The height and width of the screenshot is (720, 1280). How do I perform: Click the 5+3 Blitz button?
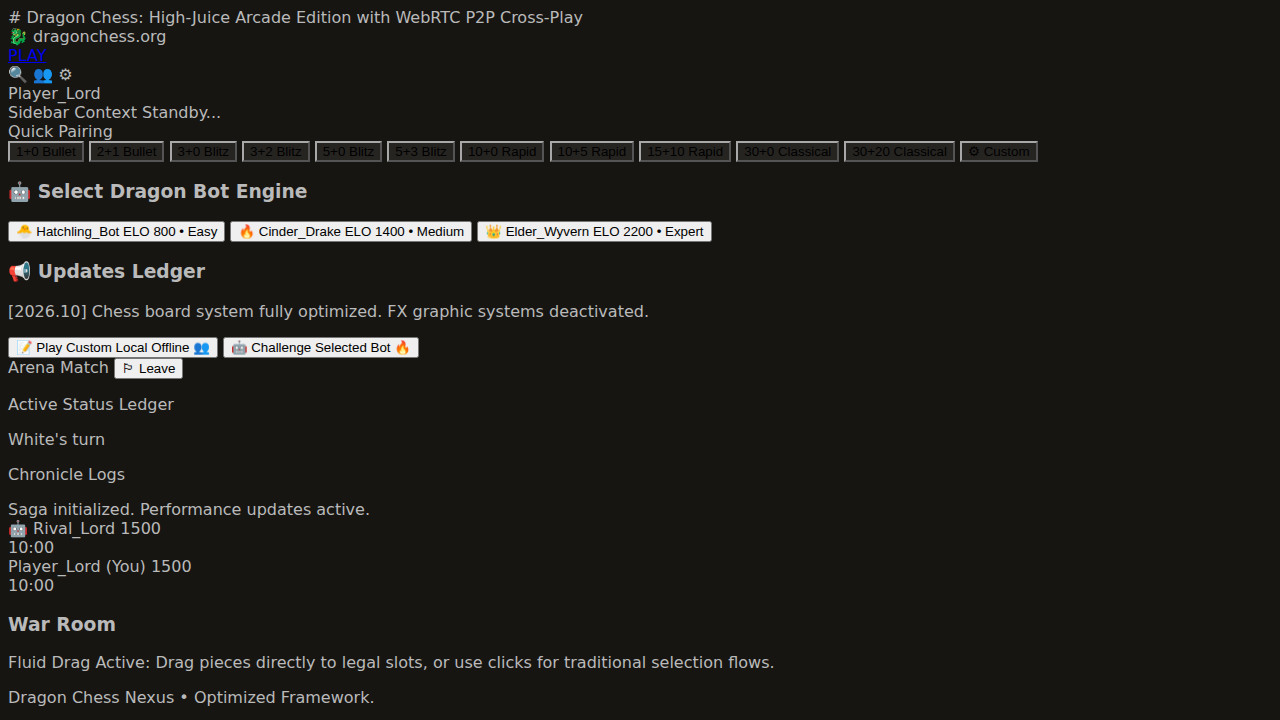pos(421,151)
